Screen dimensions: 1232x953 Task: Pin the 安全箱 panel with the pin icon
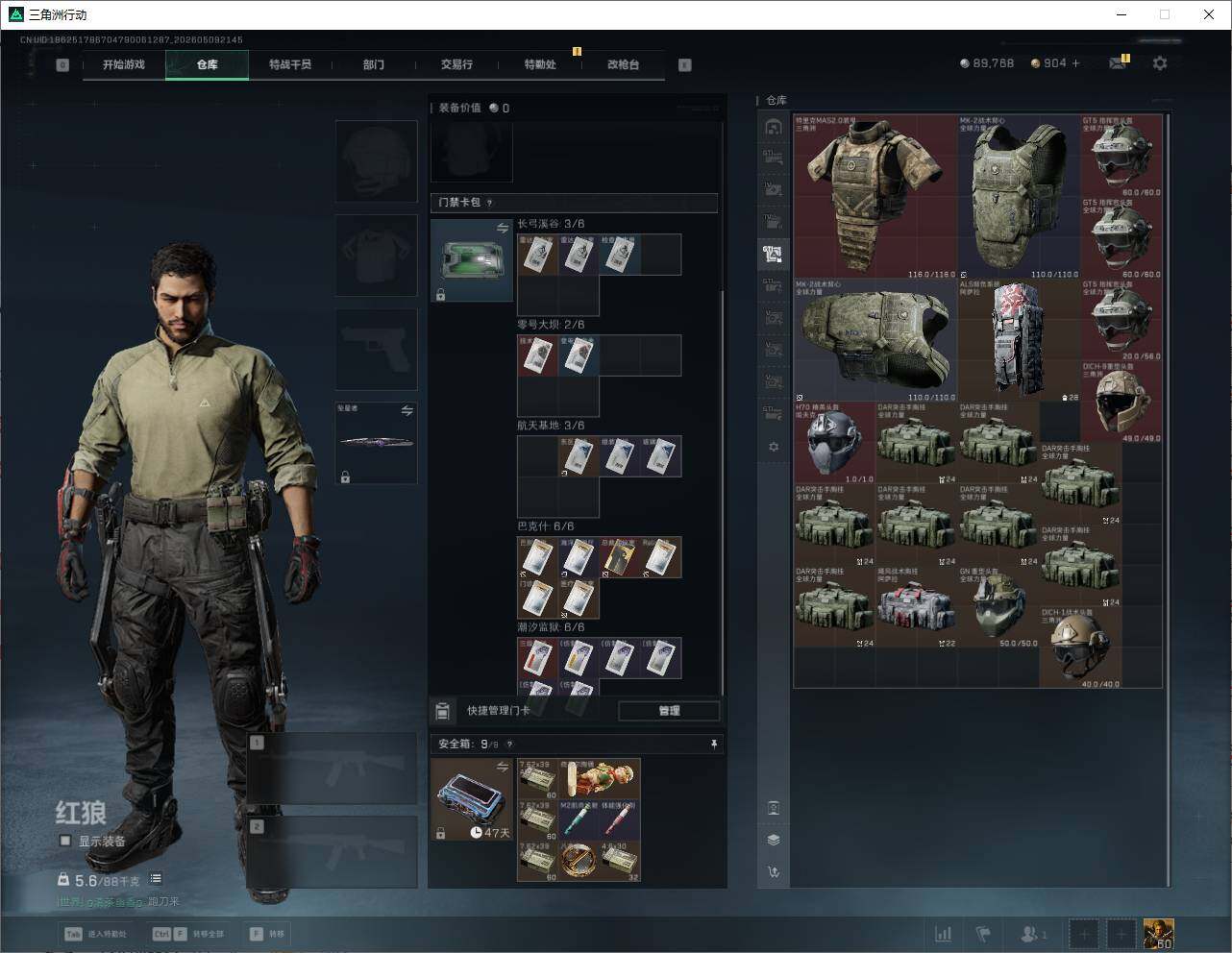[x=713, y=744]
